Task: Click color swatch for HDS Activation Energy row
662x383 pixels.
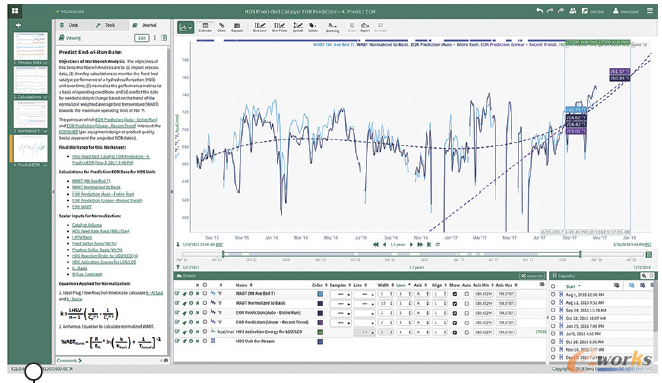Action: (320, 332)
